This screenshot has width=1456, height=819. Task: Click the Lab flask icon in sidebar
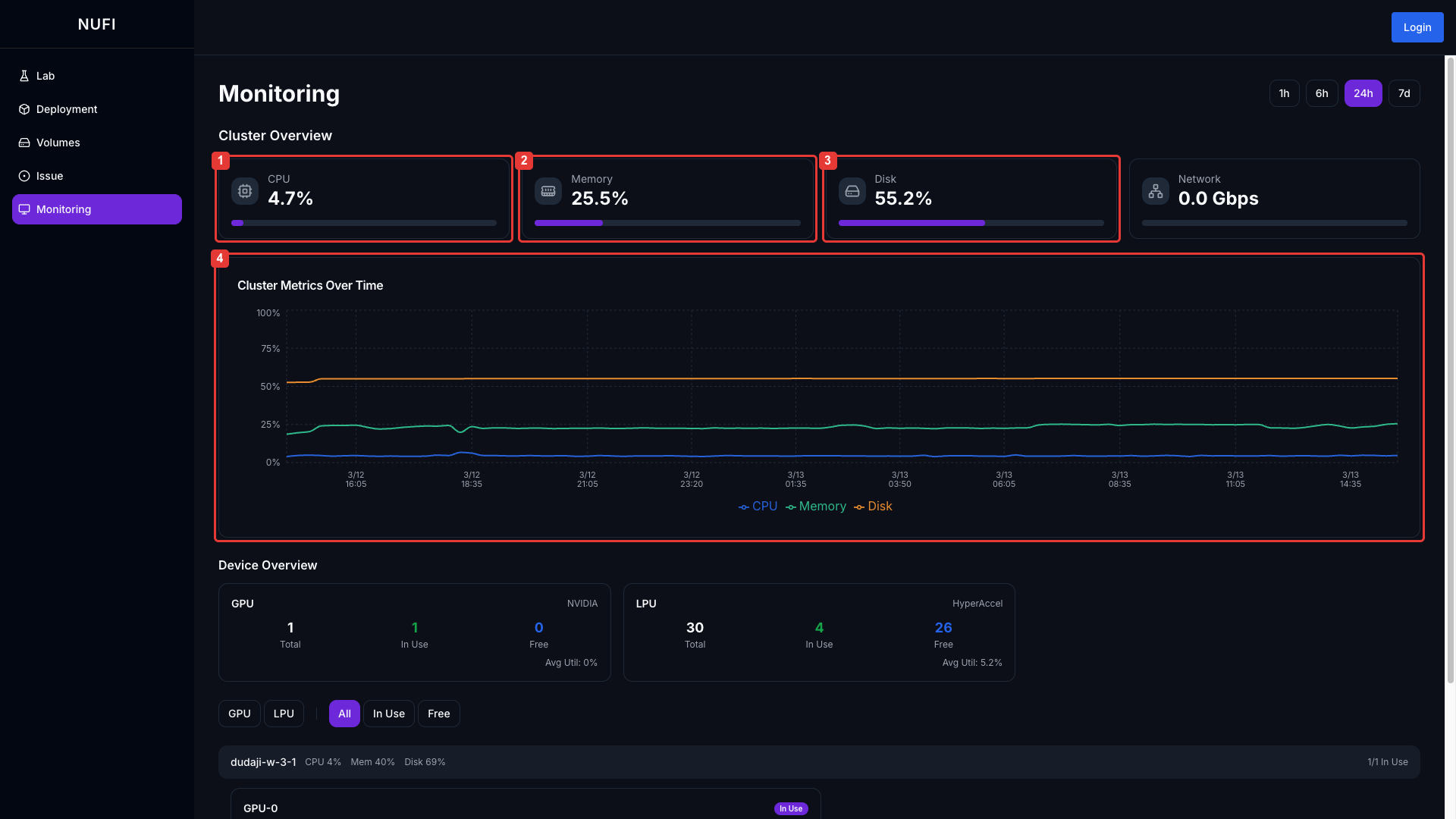click(24, 76)
